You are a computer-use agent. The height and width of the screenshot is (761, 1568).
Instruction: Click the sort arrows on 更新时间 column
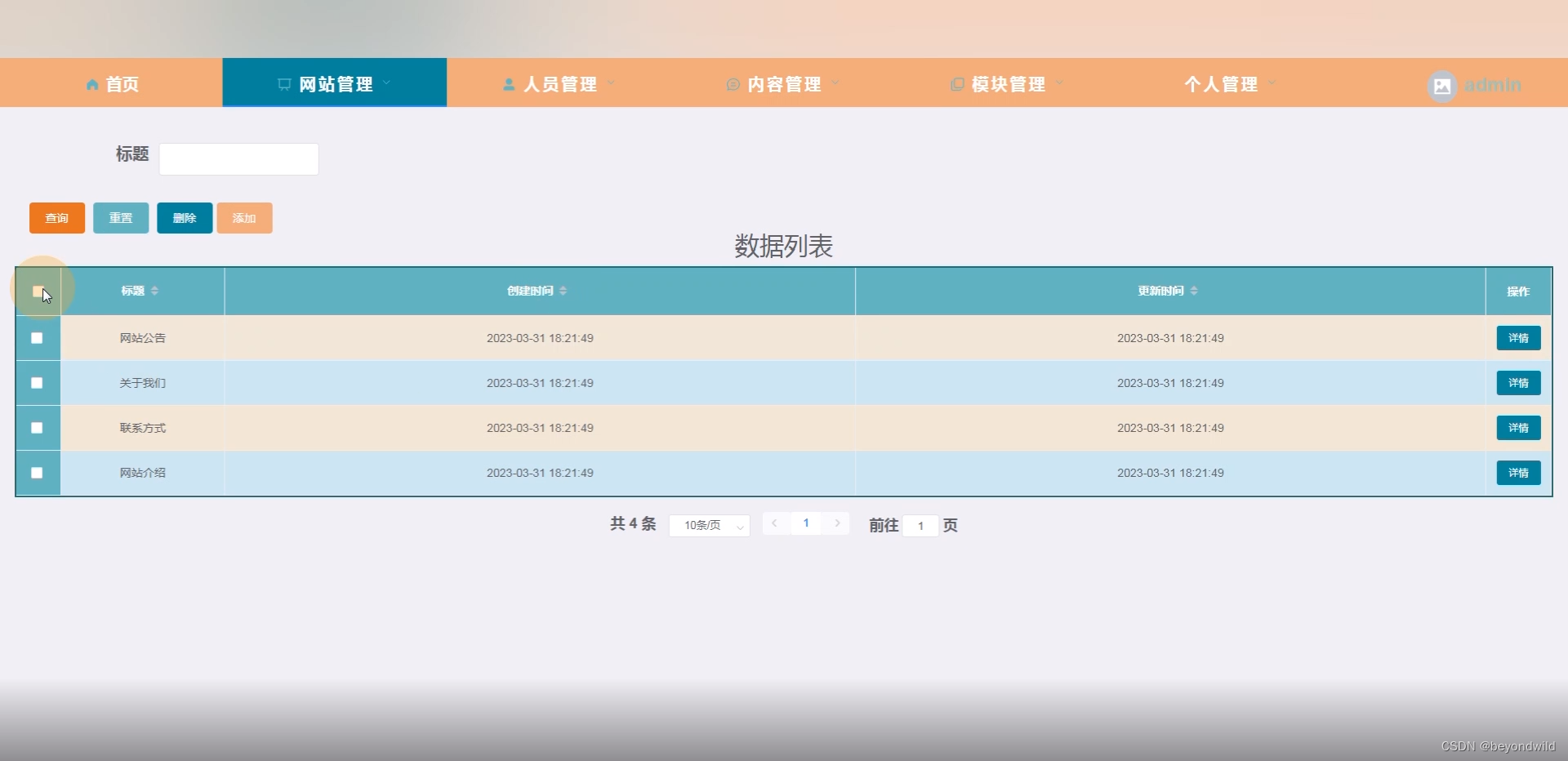point(1193,291)
